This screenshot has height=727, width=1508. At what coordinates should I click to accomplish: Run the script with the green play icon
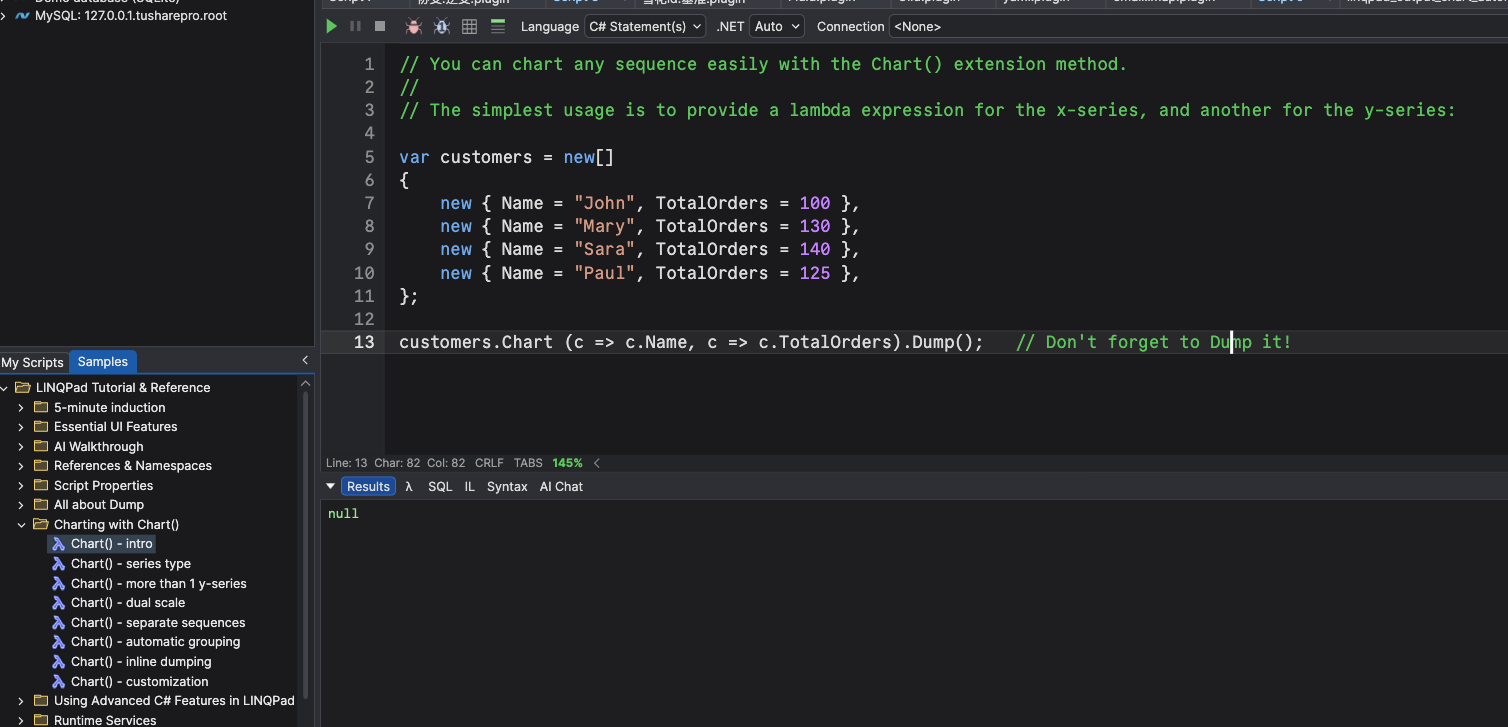(332, 26)
